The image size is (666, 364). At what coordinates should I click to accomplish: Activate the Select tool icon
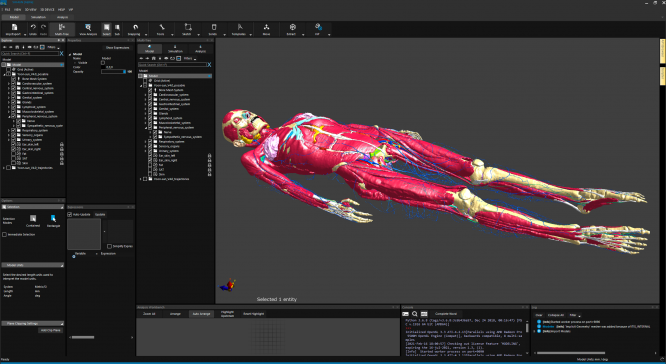pyautogui.click(x=106, y=27)
